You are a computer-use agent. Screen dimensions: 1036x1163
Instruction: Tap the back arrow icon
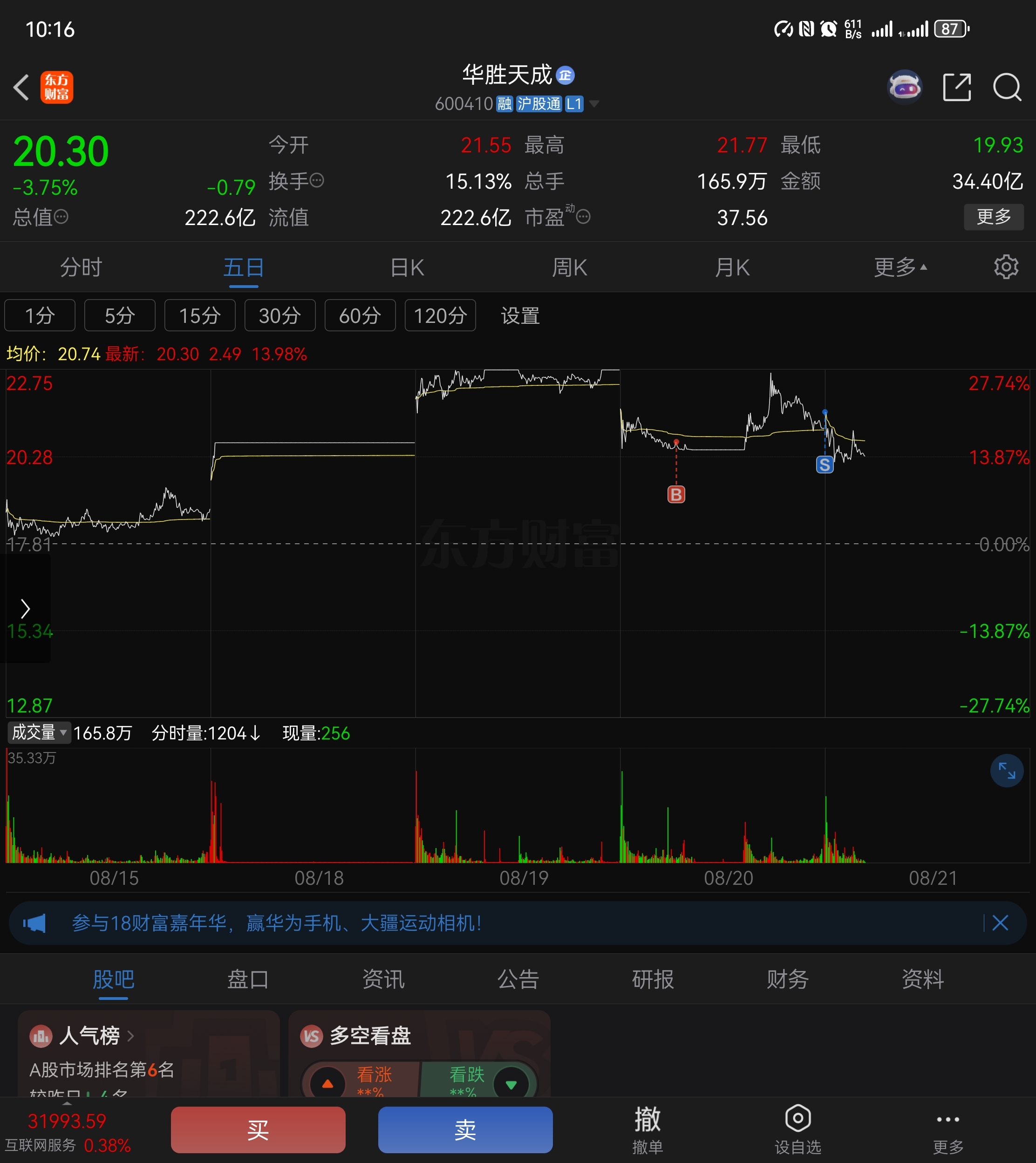point(21,88)
